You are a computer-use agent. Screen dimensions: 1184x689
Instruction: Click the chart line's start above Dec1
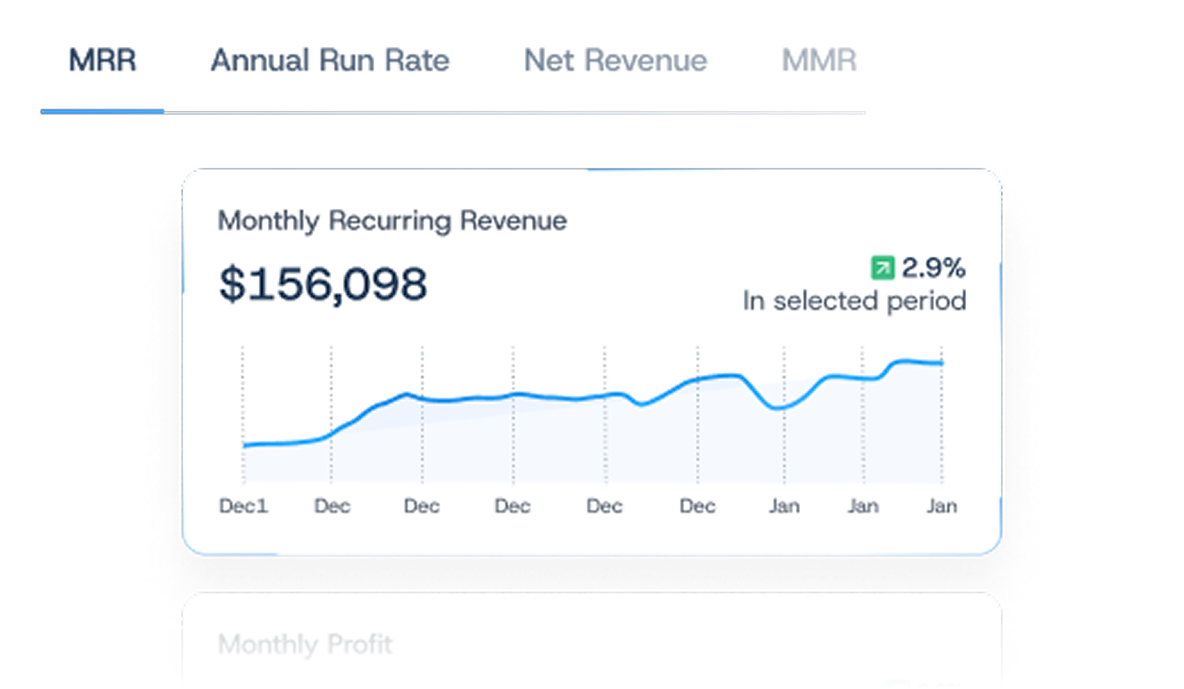click(245, 445)
